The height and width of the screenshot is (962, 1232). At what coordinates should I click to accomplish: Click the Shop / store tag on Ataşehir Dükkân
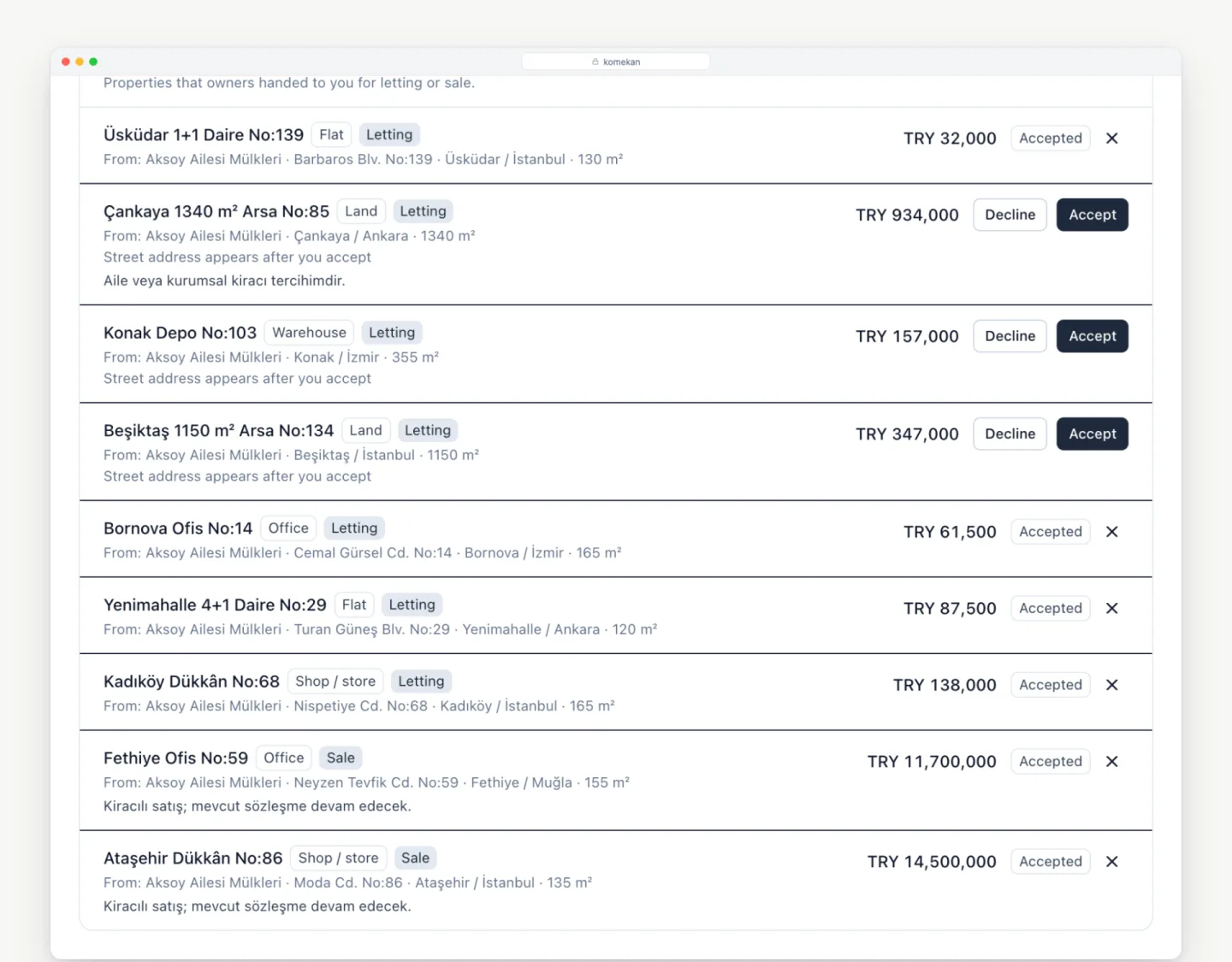pyautogui.click(x=338, y=858)
